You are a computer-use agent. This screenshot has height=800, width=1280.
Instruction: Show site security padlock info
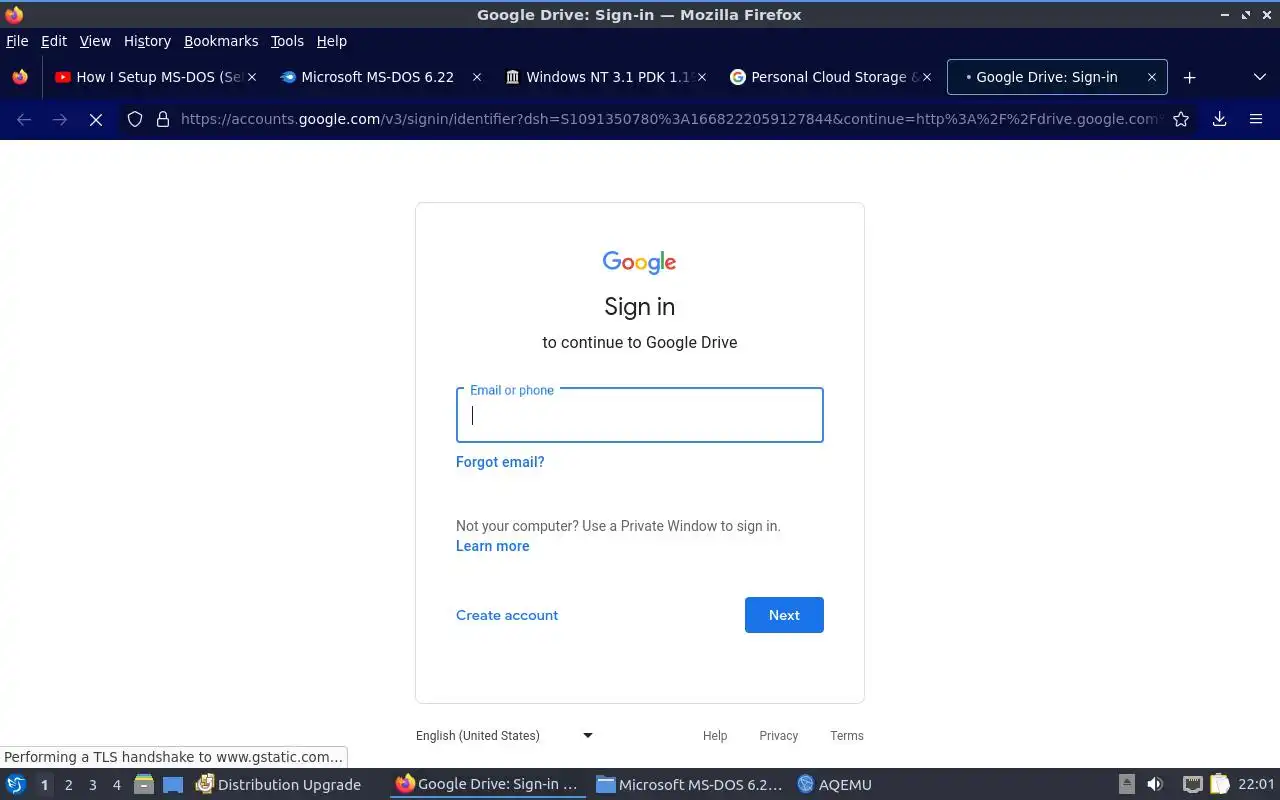(163, 119)
